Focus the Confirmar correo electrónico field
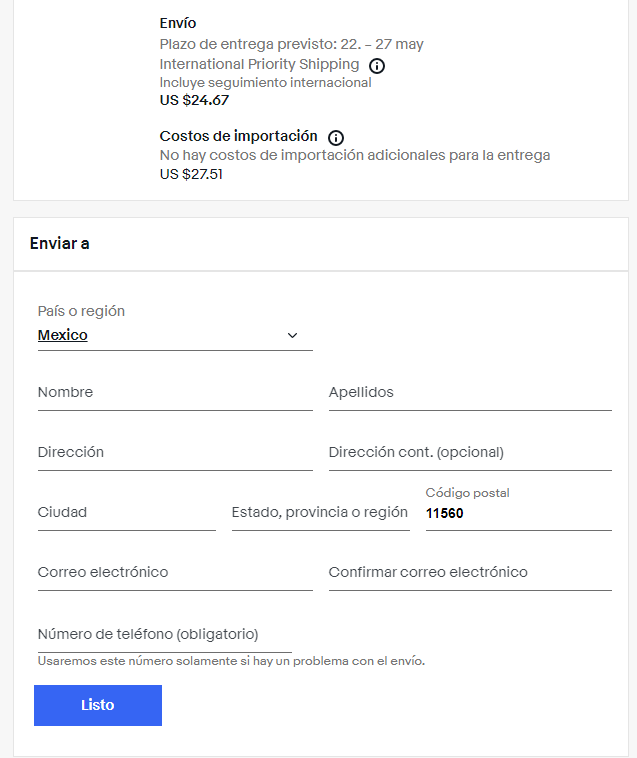 coord(469,573)
